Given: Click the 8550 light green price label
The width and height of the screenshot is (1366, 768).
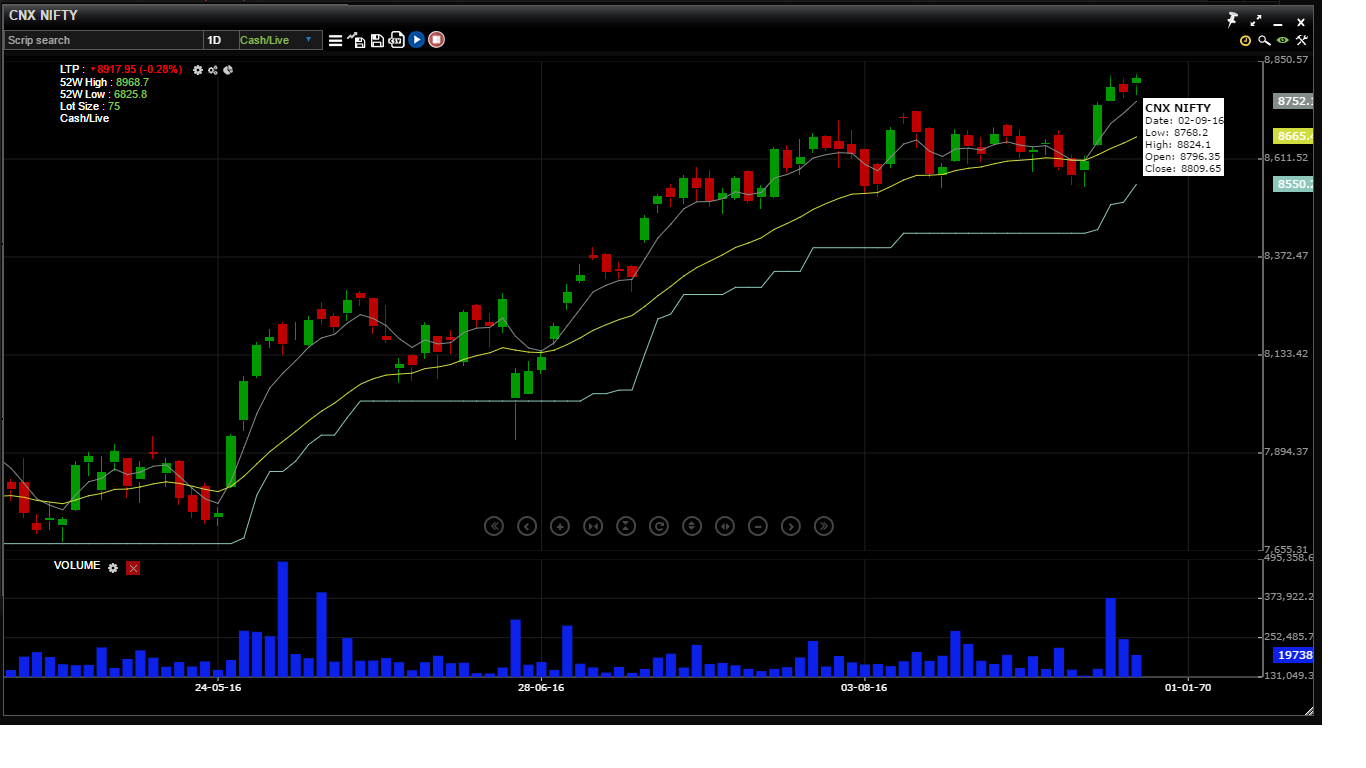Looking at the screenshot, I should point(1293,184).
